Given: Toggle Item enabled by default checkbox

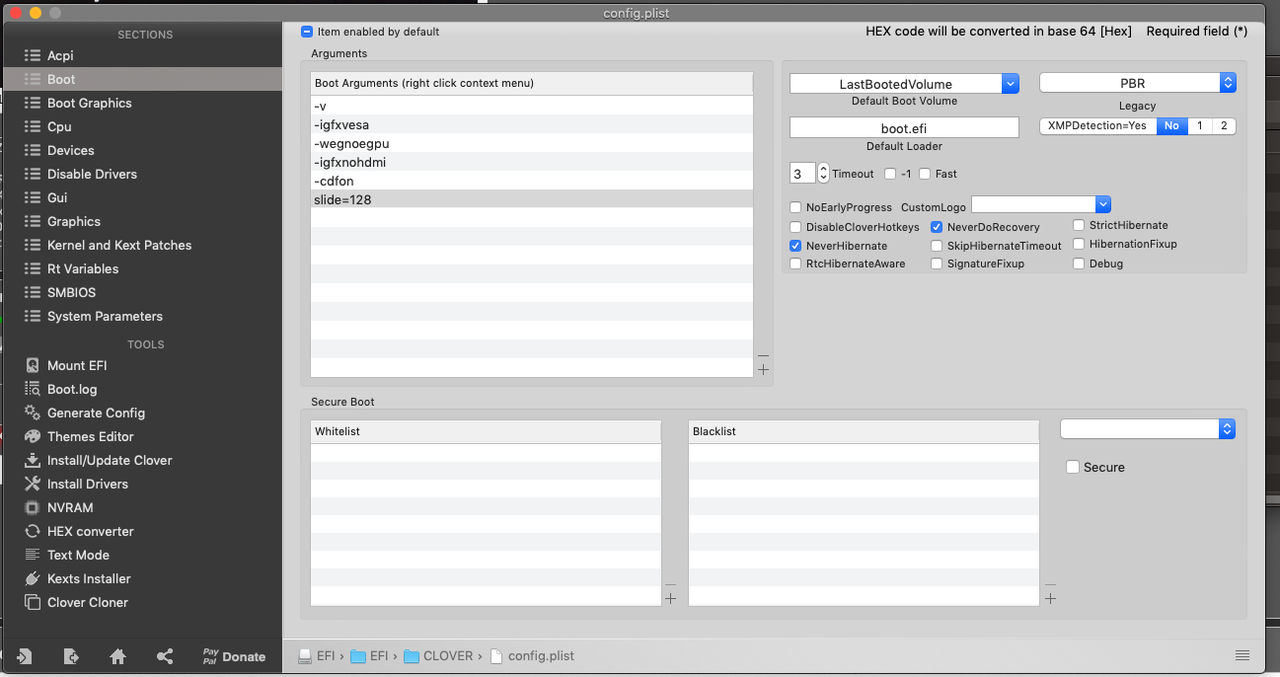Looking at the screenshot, I should pos(307,32).
